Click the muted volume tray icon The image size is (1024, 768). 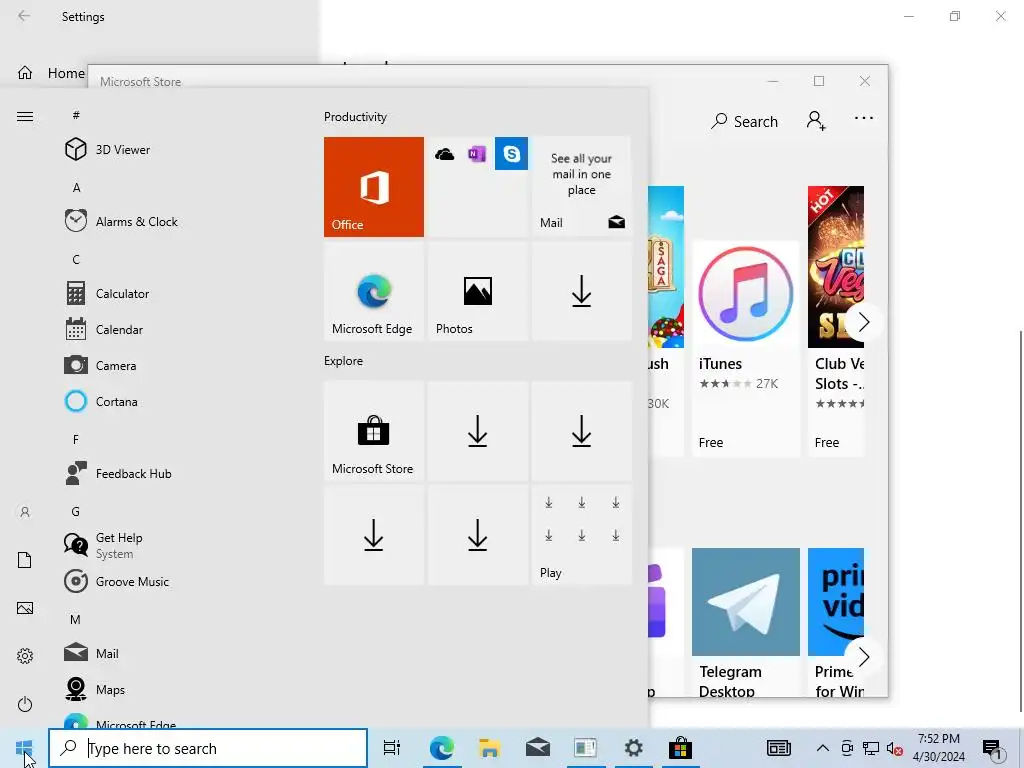pyautogui.click(x=895, y=749)
